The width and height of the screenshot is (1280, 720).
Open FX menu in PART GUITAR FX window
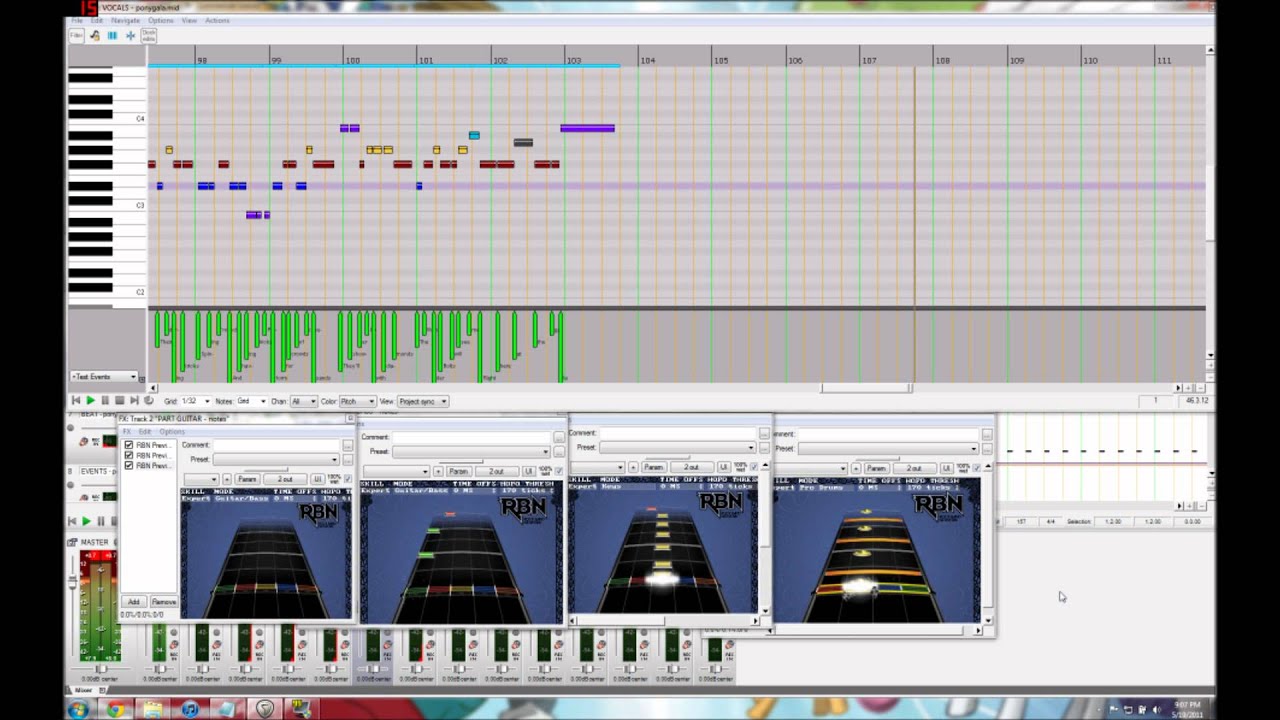(126, 431)
